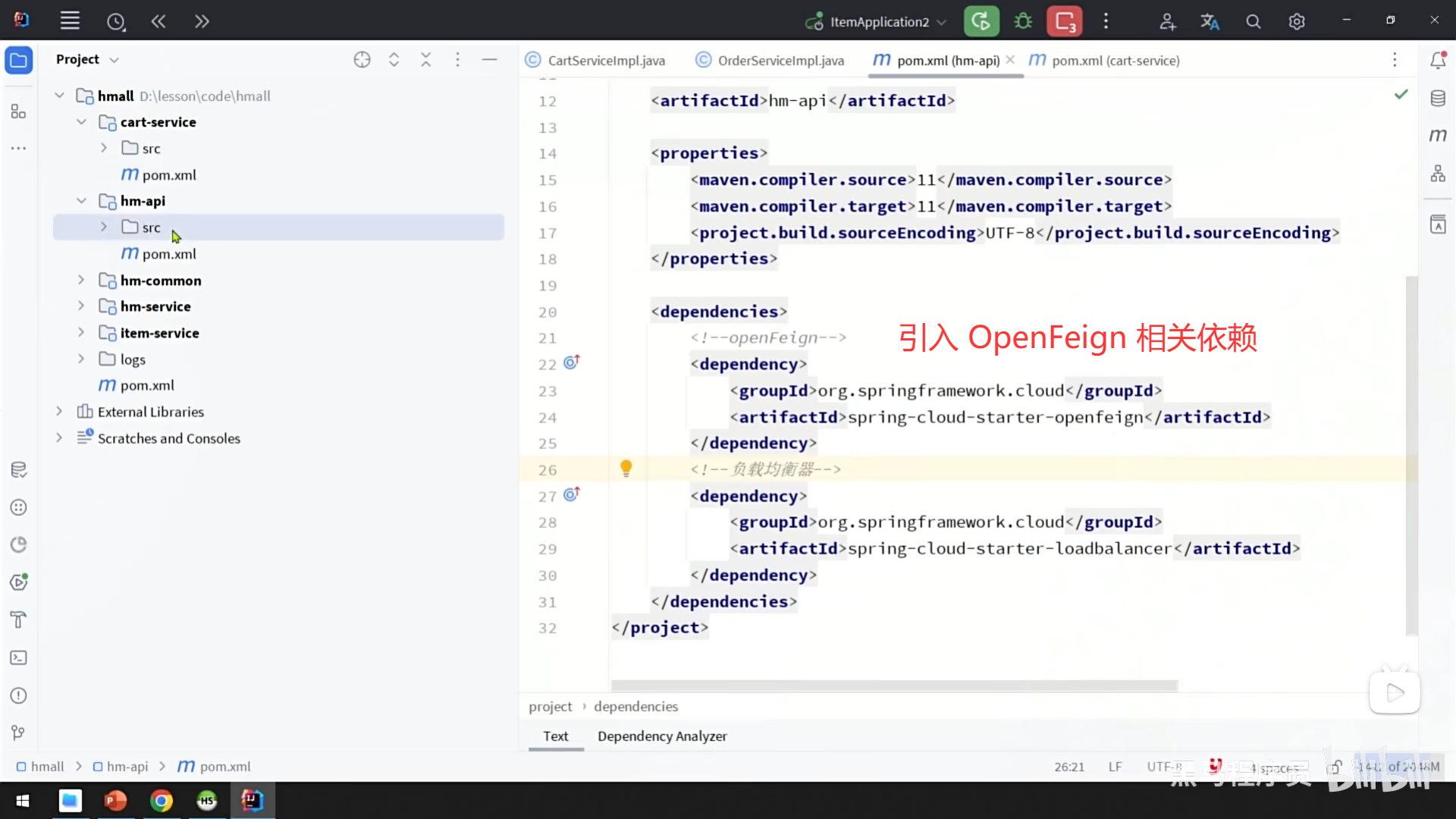Click the Debug bug icon

point(1023,21)
